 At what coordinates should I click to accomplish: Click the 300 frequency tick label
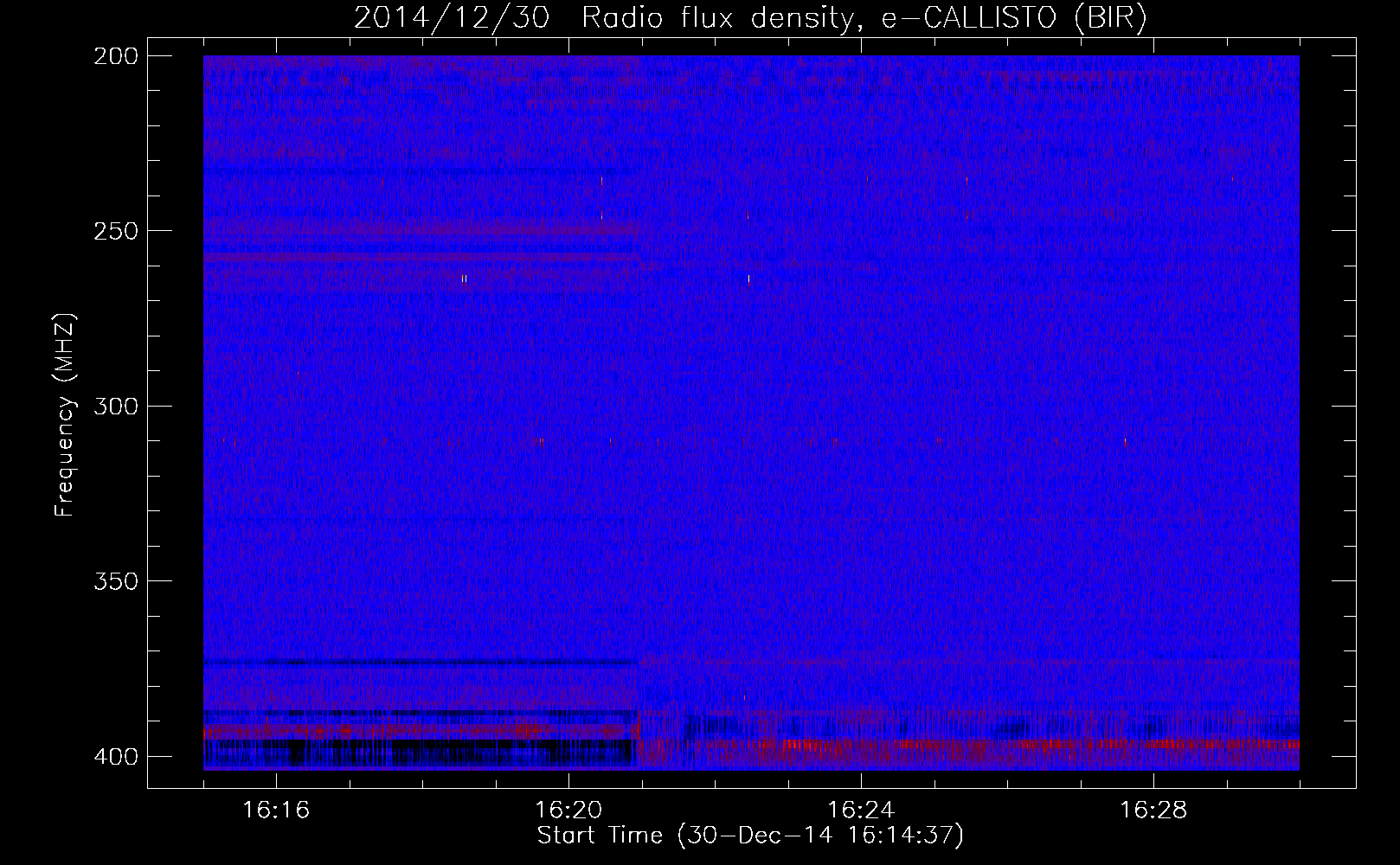(116, 406)
